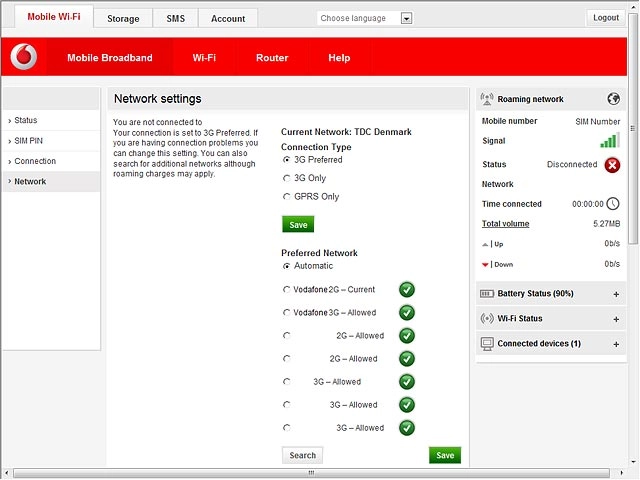Click the vertical scrollbar thumb
Viewport: 640px width, 480px height.
pos(633,129)
